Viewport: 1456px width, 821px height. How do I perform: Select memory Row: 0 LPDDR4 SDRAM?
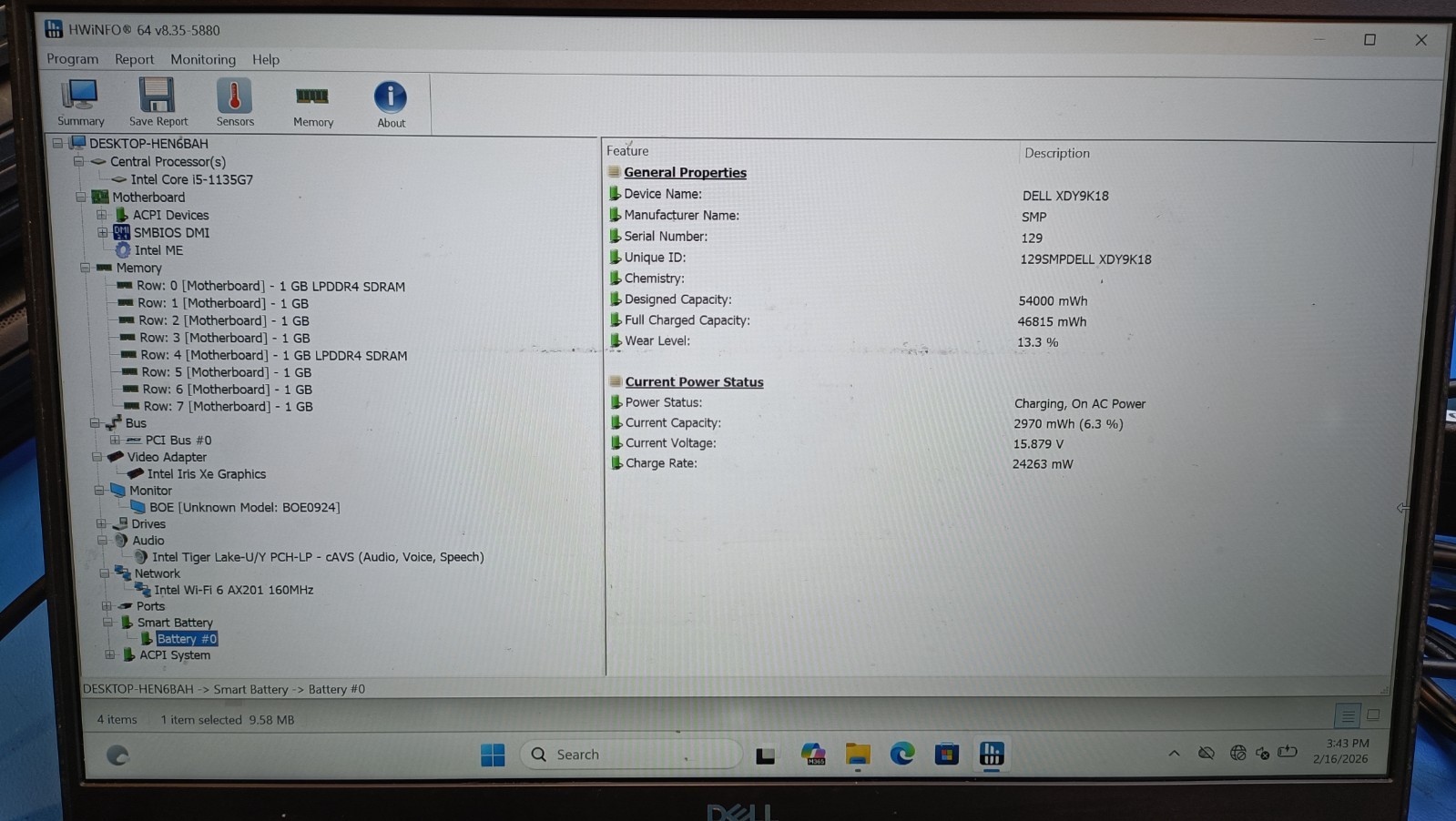(x=270, y=286)
